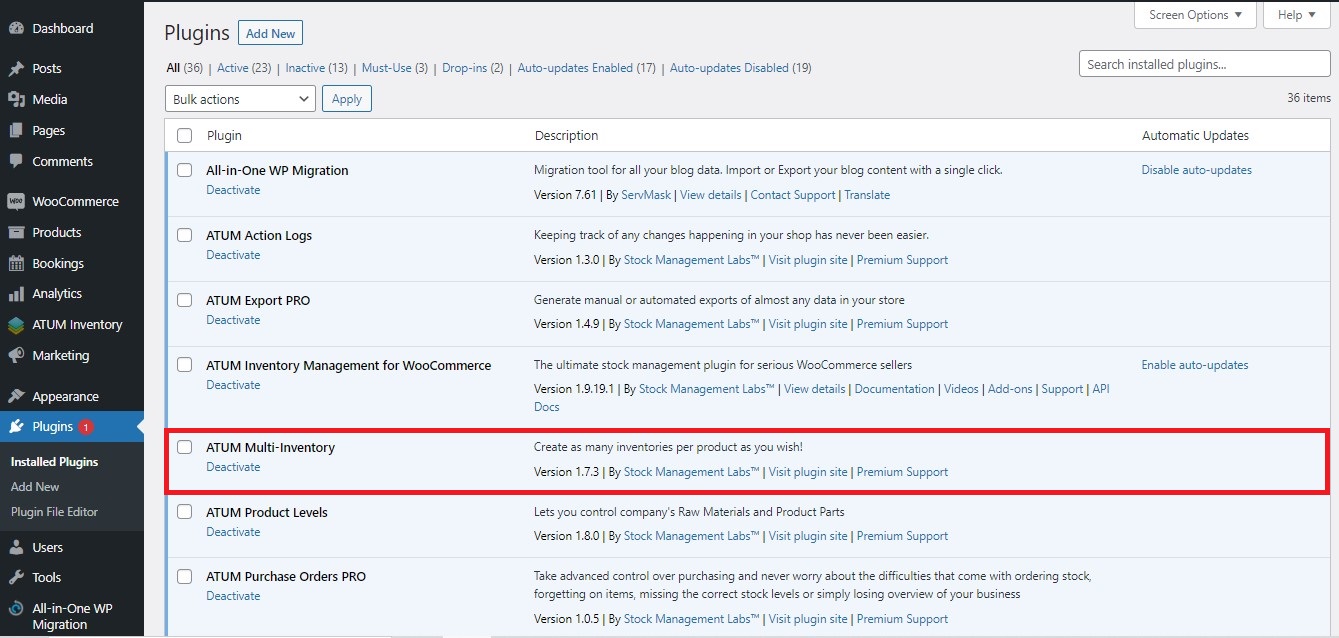
Task: Toggle the select-all plugins header checkbox
Action: 184,135
